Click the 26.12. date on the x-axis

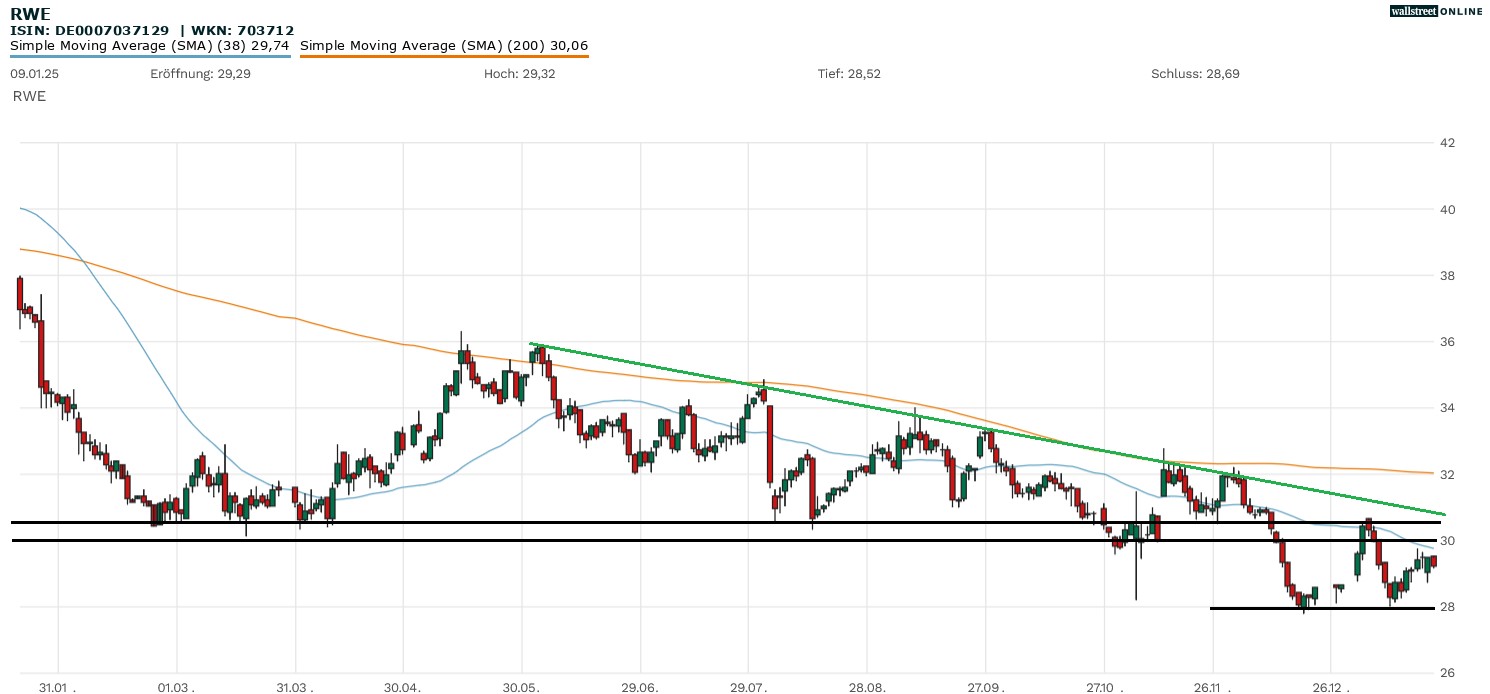pos(1330,688)
